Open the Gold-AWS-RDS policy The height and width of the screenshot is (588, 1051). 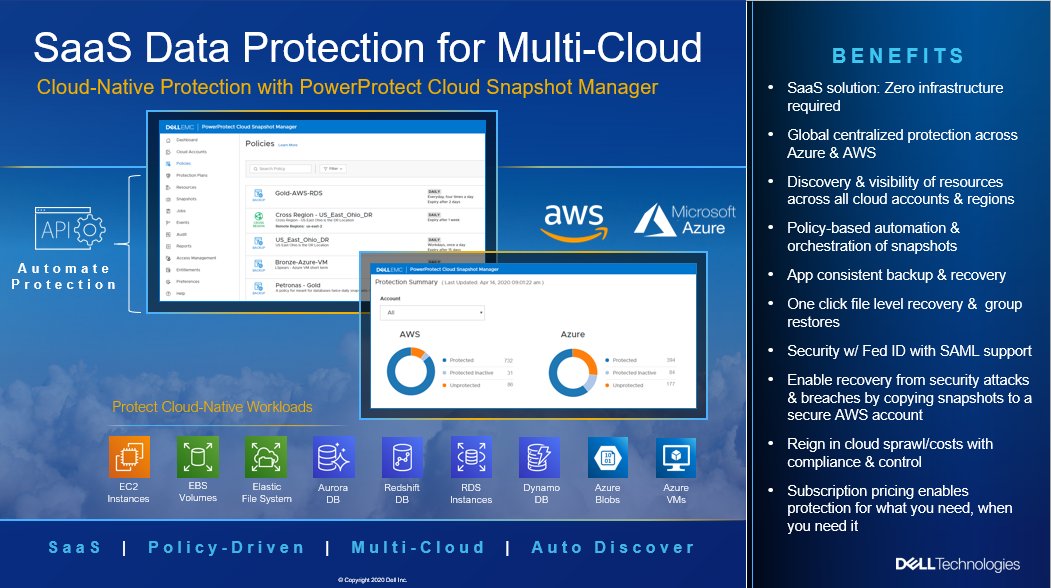[299, 193]
